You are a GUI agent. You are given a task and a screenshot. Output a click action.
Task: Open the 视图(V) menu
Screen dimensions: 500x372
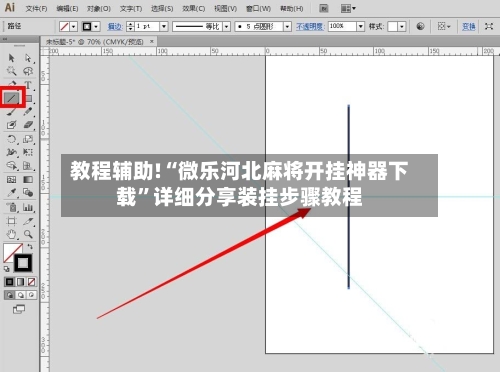coord(225,8)
